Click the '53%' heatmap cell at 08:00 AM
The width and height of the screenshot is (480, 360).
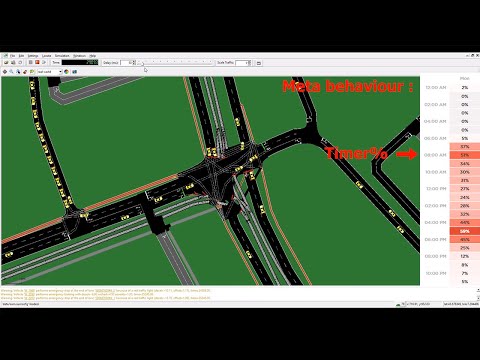465,155
